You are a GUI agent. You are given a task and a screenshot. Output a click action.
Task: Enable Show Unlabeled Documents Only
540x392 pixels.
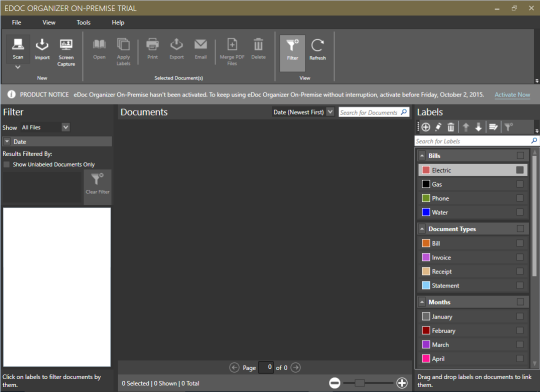coord(7,164)
